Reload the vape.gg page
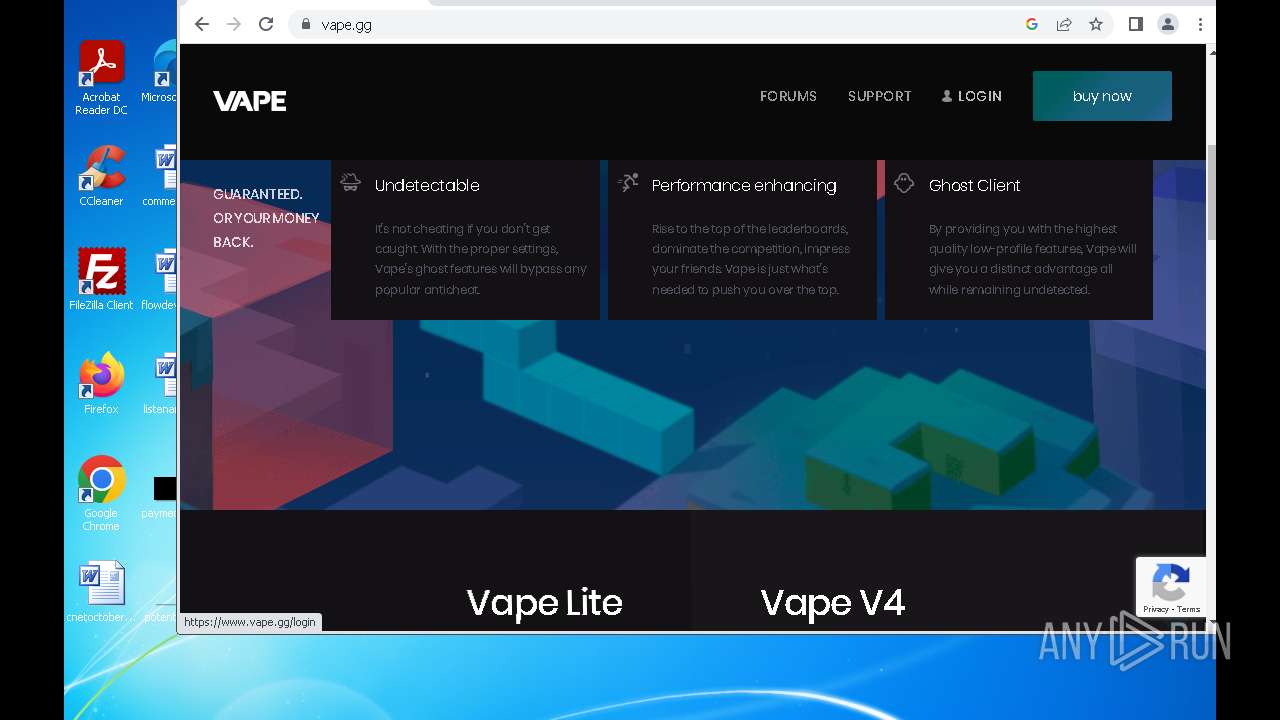Image resolution: width=1280 pixels, height=720 pixels. [x=266, y=24]
